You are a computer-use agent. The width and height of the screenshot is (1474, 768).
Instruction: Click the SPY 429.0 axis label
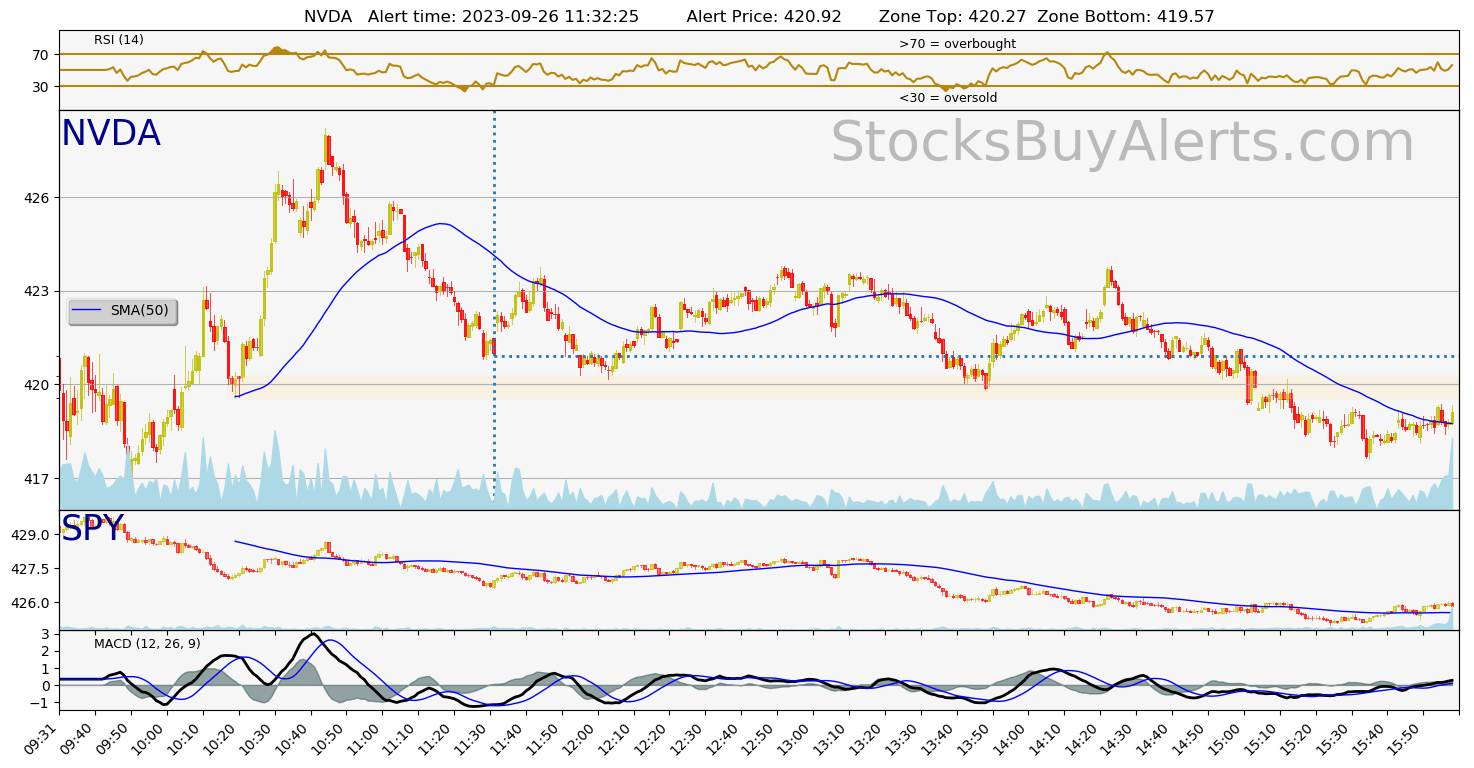coord(31,535)
